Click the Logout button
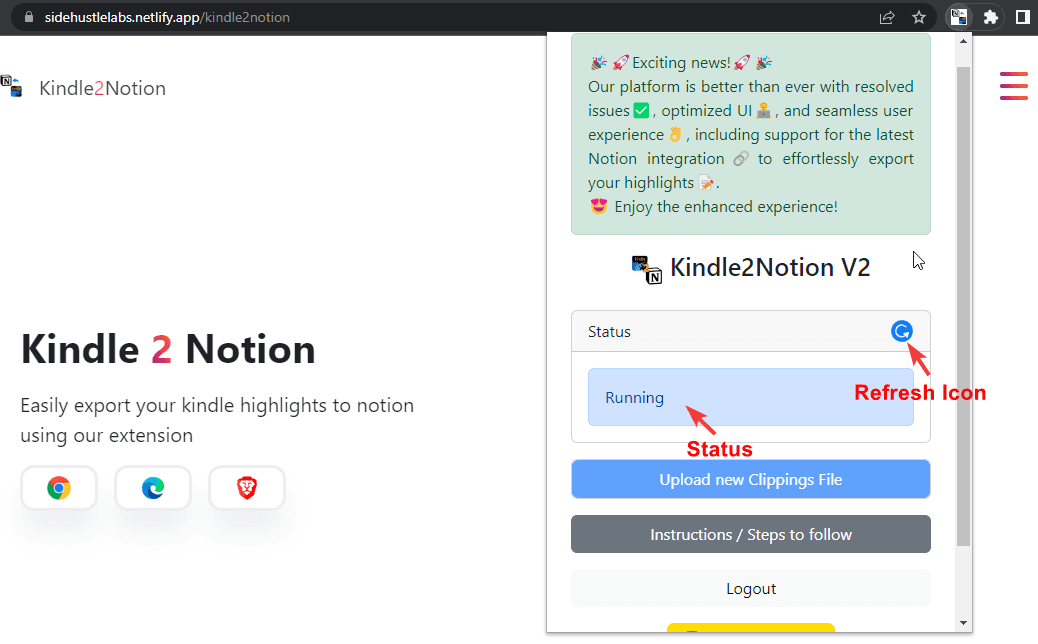The height and width of the screenshot is (644, 1038). click(x=751, y=588)
